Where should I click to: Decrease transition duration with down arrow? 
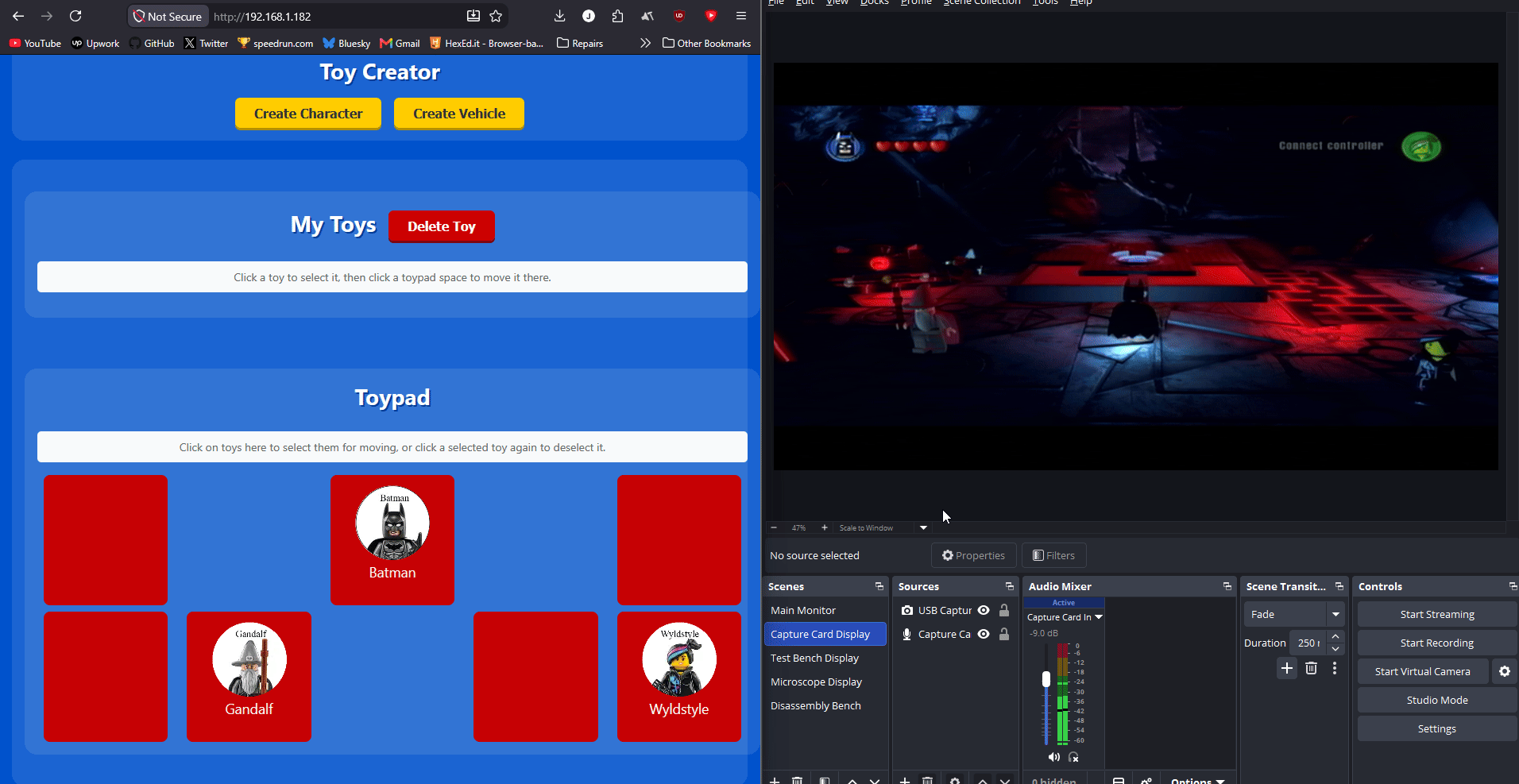tap(1335, 649)
